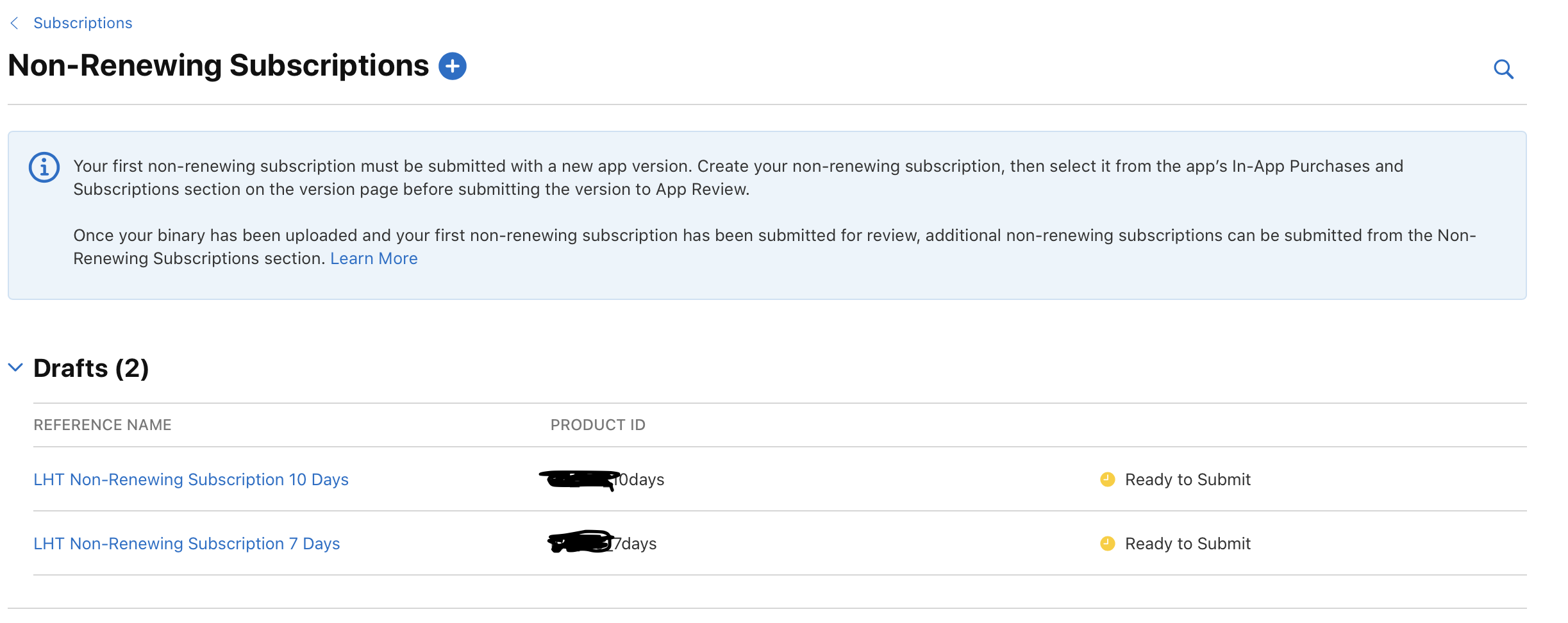The width and height of the screenshot is (1568, 623).
Task: Click the yellow clock icon on 7 Days row
Action: pyautogui.click(x=1108, y=544)
